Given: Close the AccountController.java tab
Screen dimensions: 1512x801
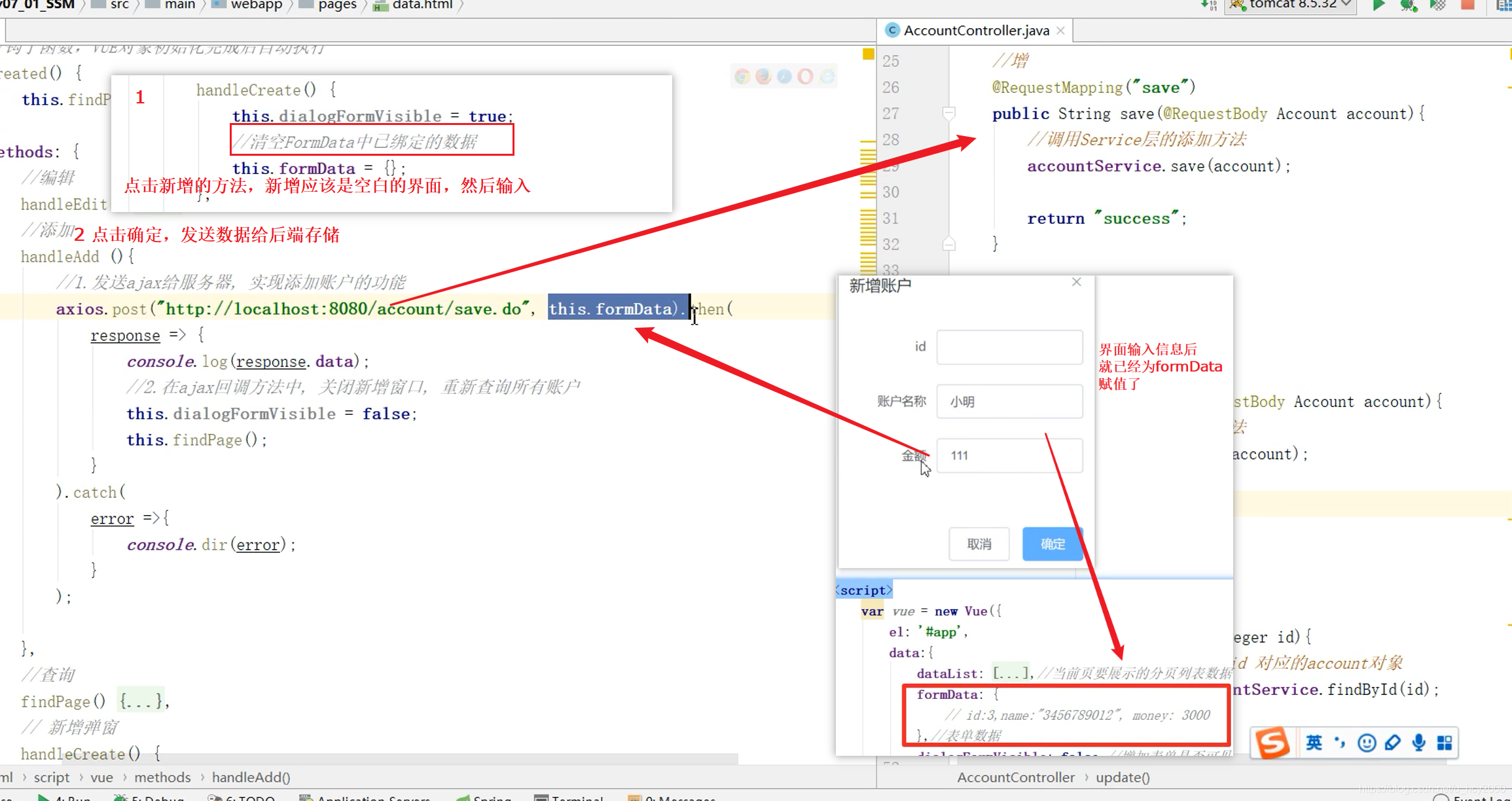Looking at the screenshot, I should coord(1060,30).
